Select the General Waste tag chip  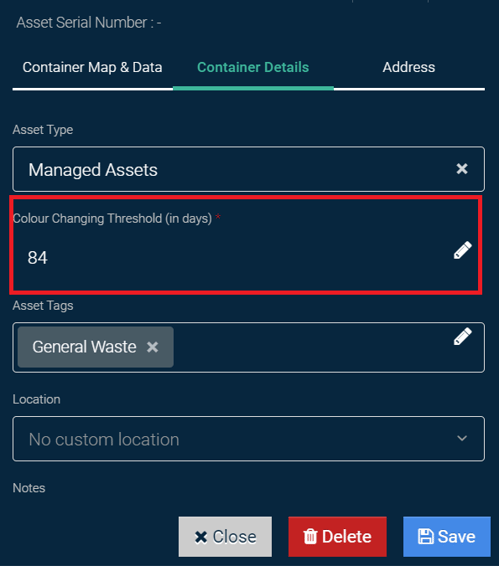(x=85, y=347)
